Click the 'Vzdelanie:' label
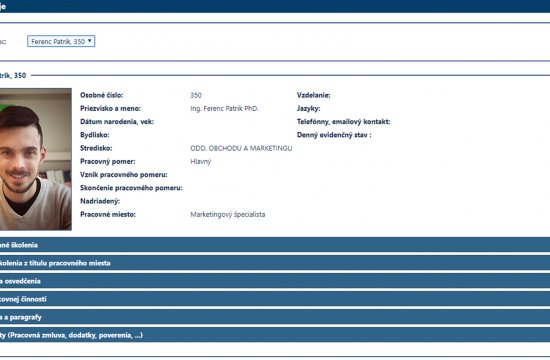This screenshot has height=360, width=550. (314, 95)
